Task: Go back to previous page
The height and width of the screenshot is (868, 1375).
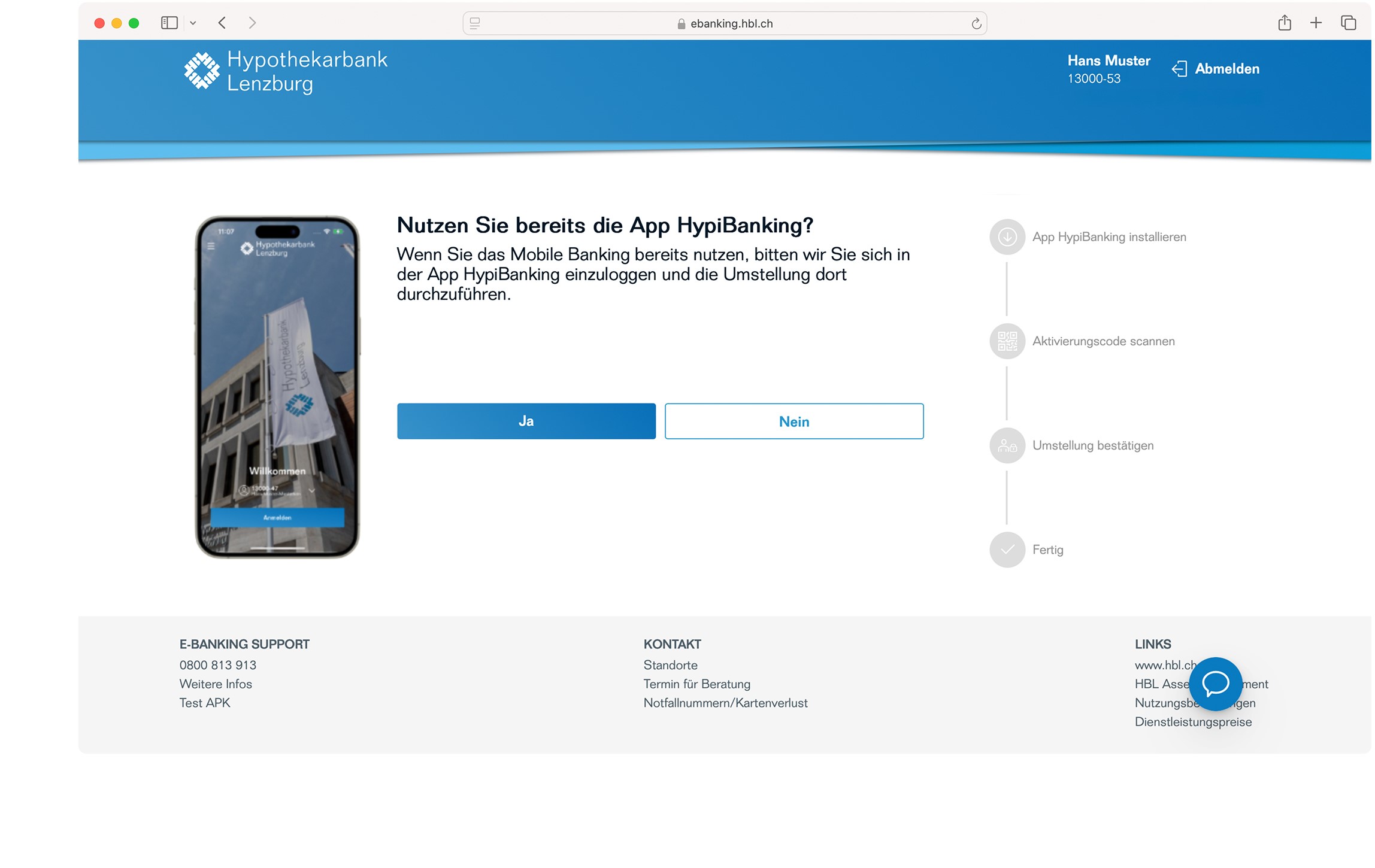Action: pos(222,23)
